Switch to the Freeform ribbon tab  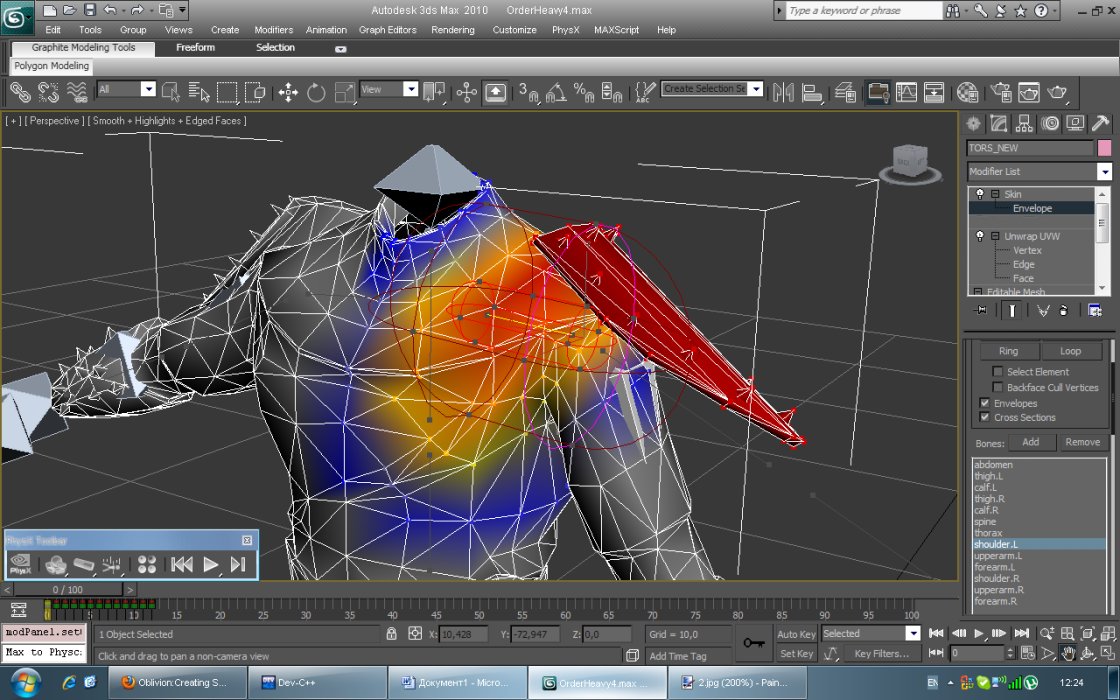pyautogui.click(x=195, y=48)
